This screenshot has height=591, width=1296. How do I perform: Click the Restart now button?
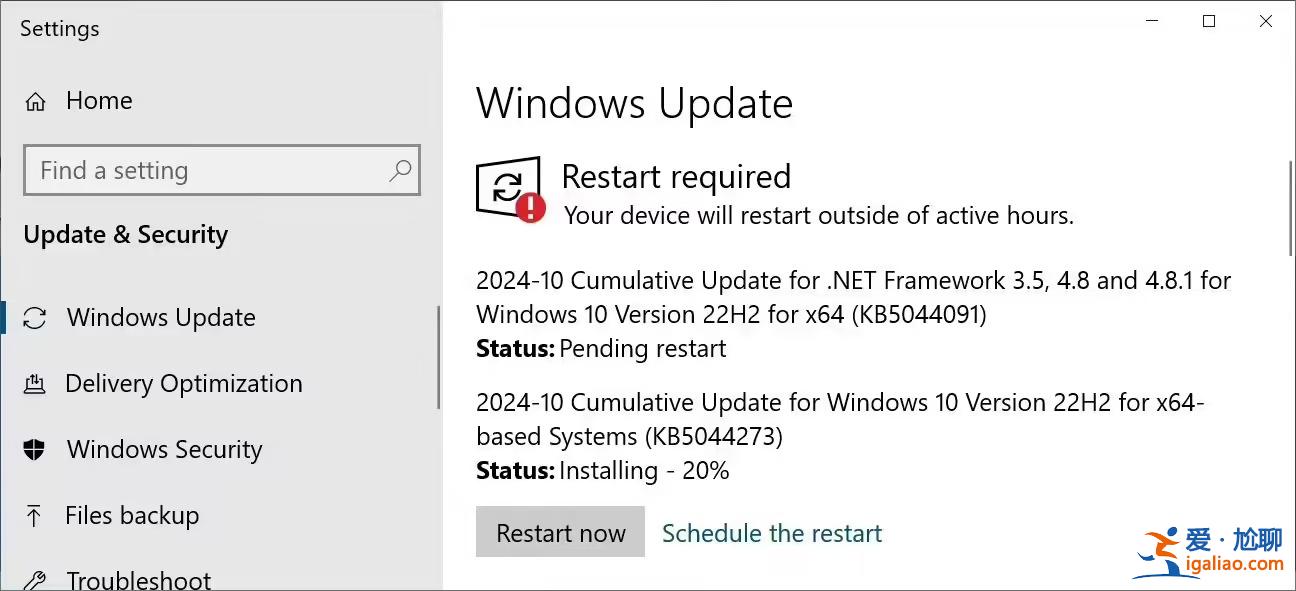point(560,532)
